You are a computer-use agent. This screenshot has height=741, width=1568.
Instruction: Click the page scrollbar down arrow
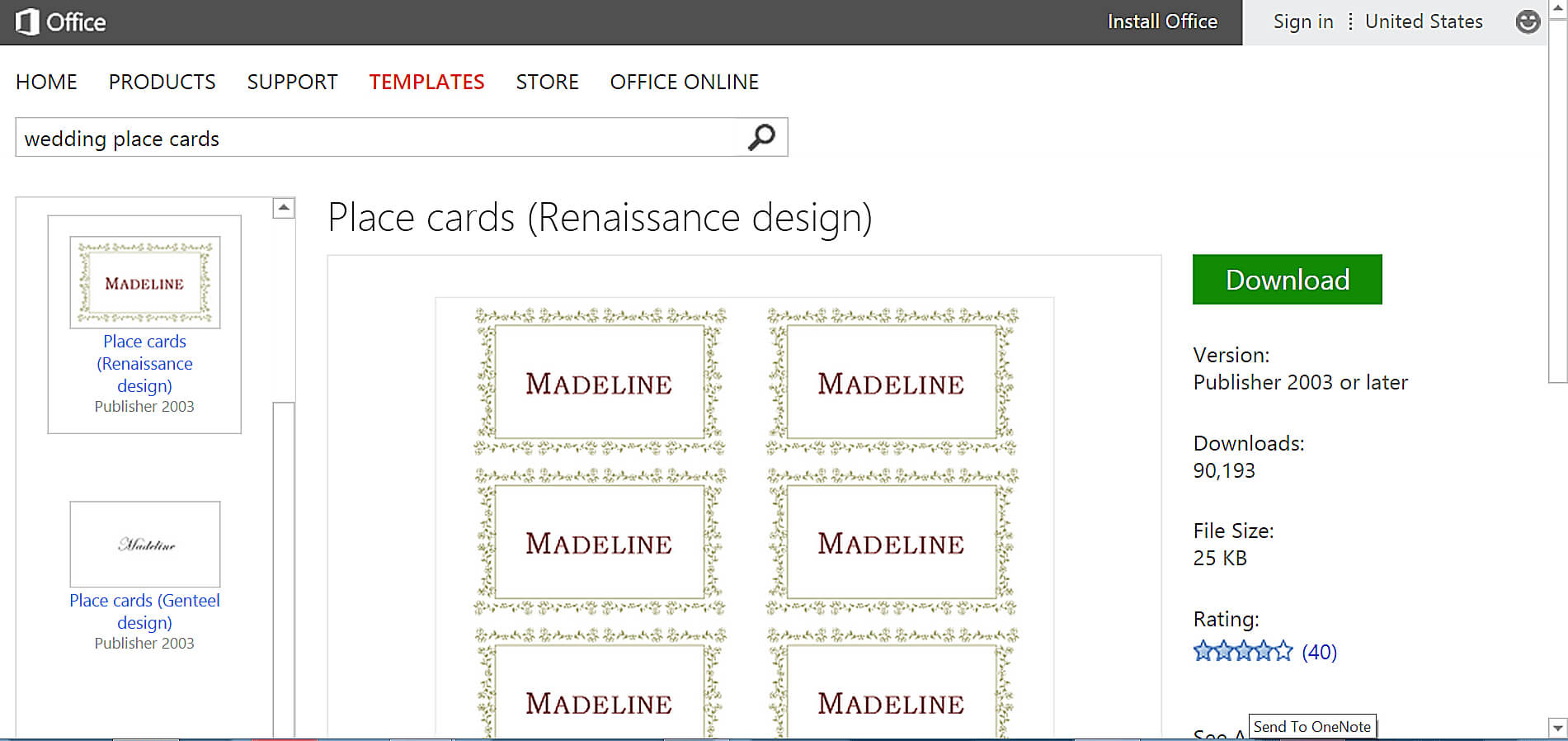point(1557,728)
